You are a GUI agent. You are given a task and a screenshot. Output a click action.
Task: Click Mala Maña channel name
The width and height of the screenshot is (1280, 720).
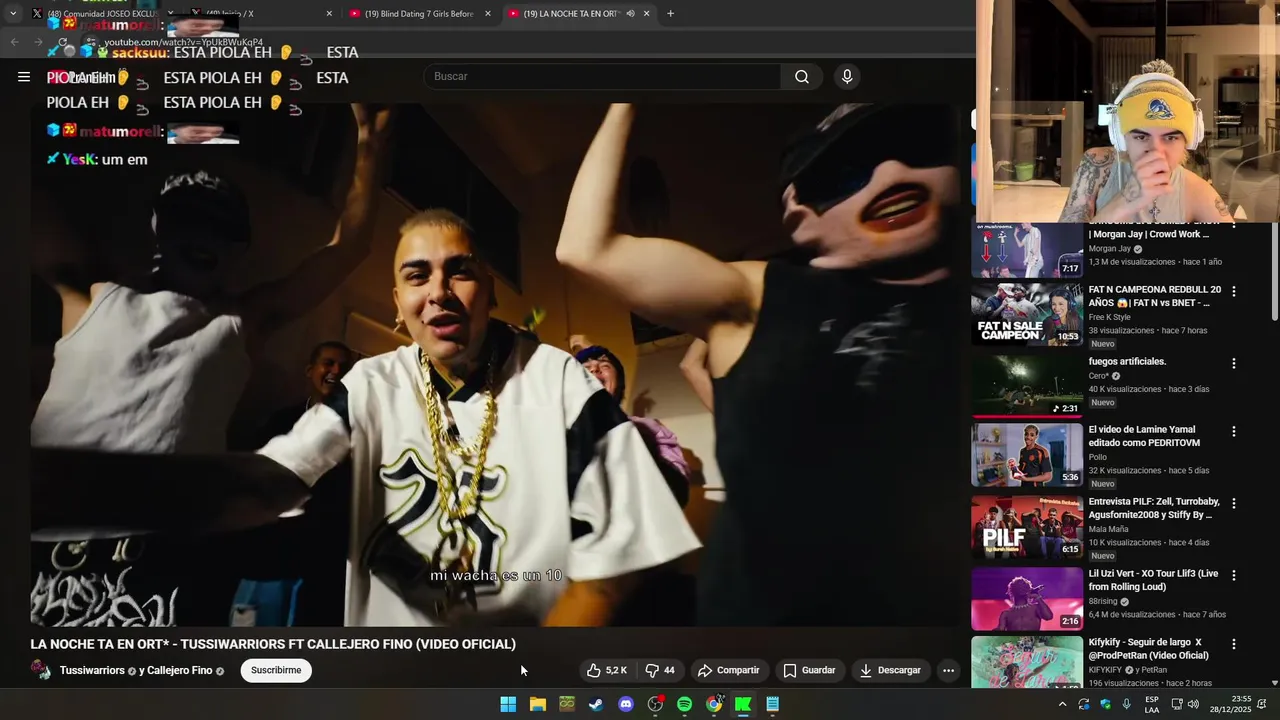pyautogui.click(x=1108, y=530)
